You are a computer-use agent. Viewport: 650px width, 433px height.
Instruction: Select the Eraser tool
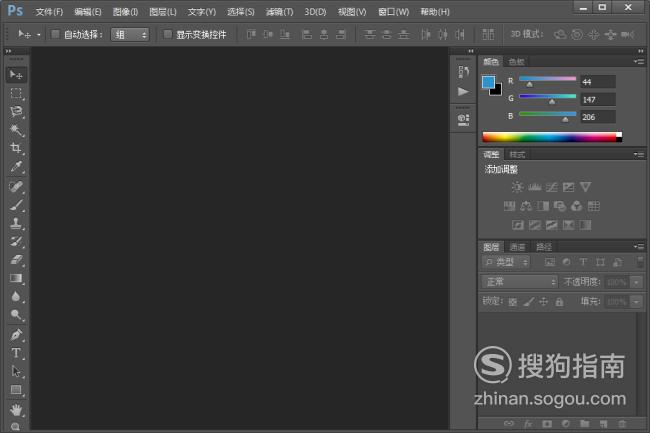click(x=16, y=260)
